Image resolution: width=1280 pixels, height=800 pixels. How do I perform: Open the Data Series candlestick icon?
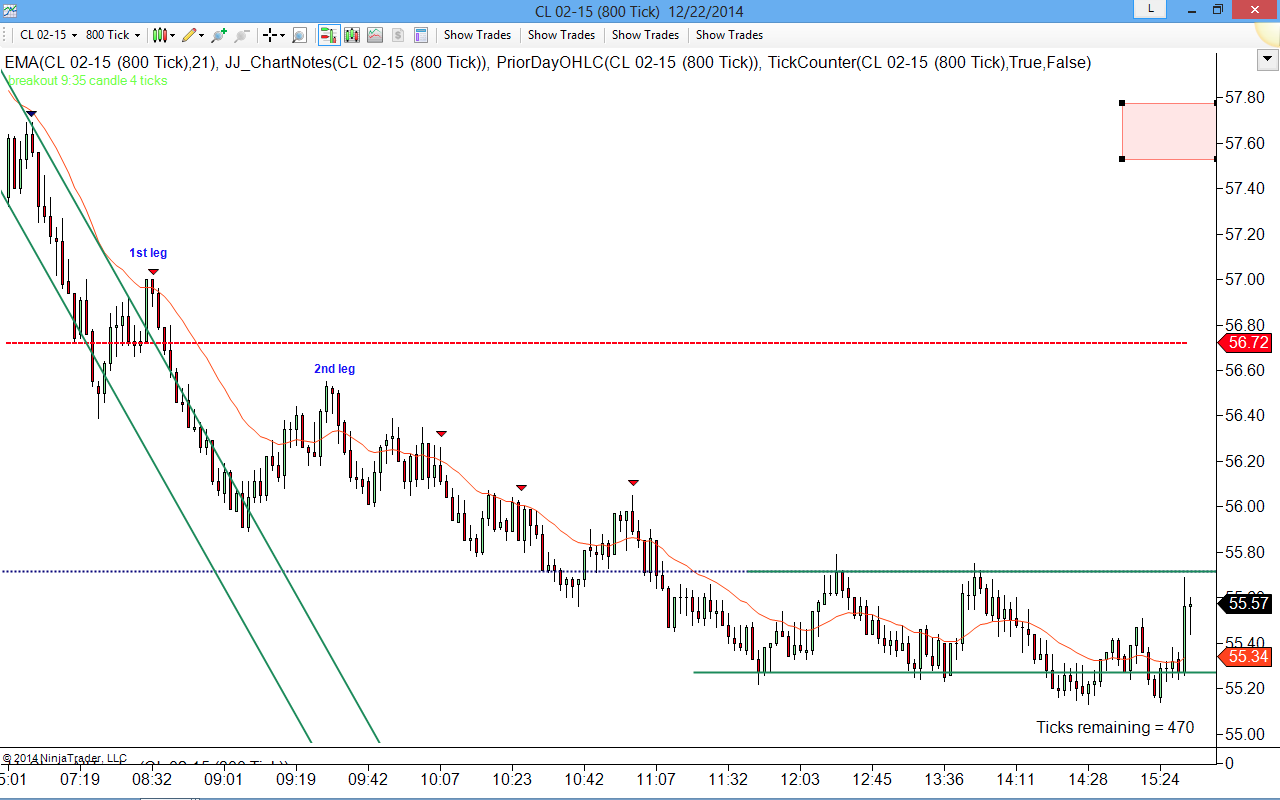352,35
